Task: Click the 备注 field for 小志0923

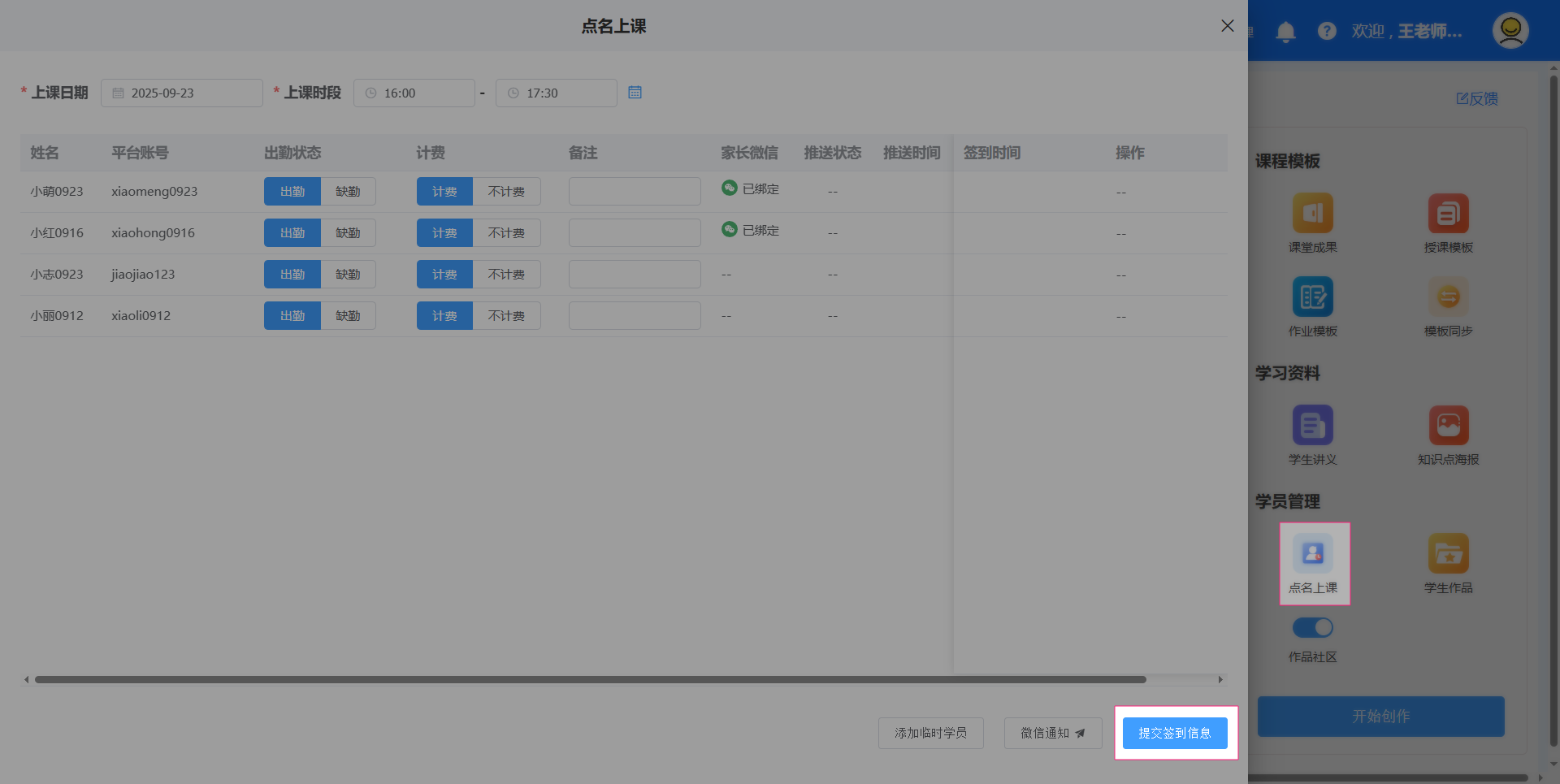Action: (635, 275)
